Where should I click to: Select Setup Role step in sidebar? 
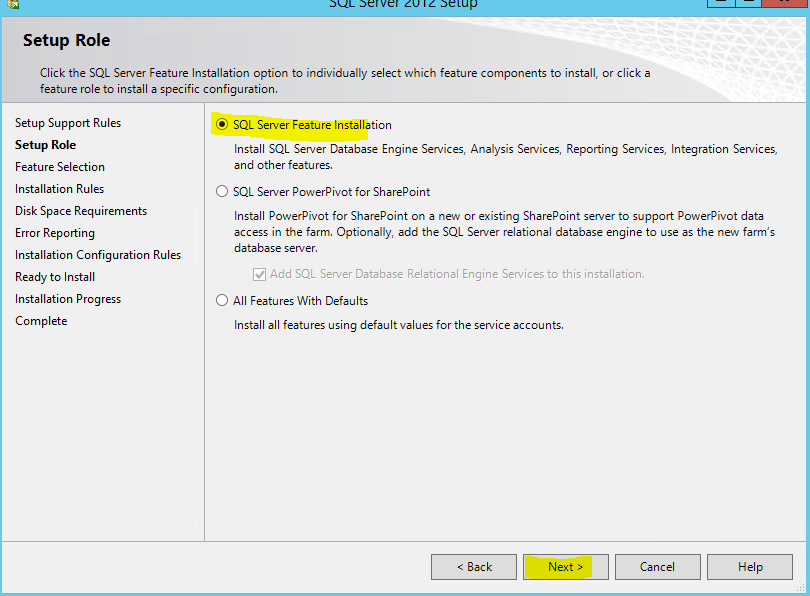pos(45,145)
